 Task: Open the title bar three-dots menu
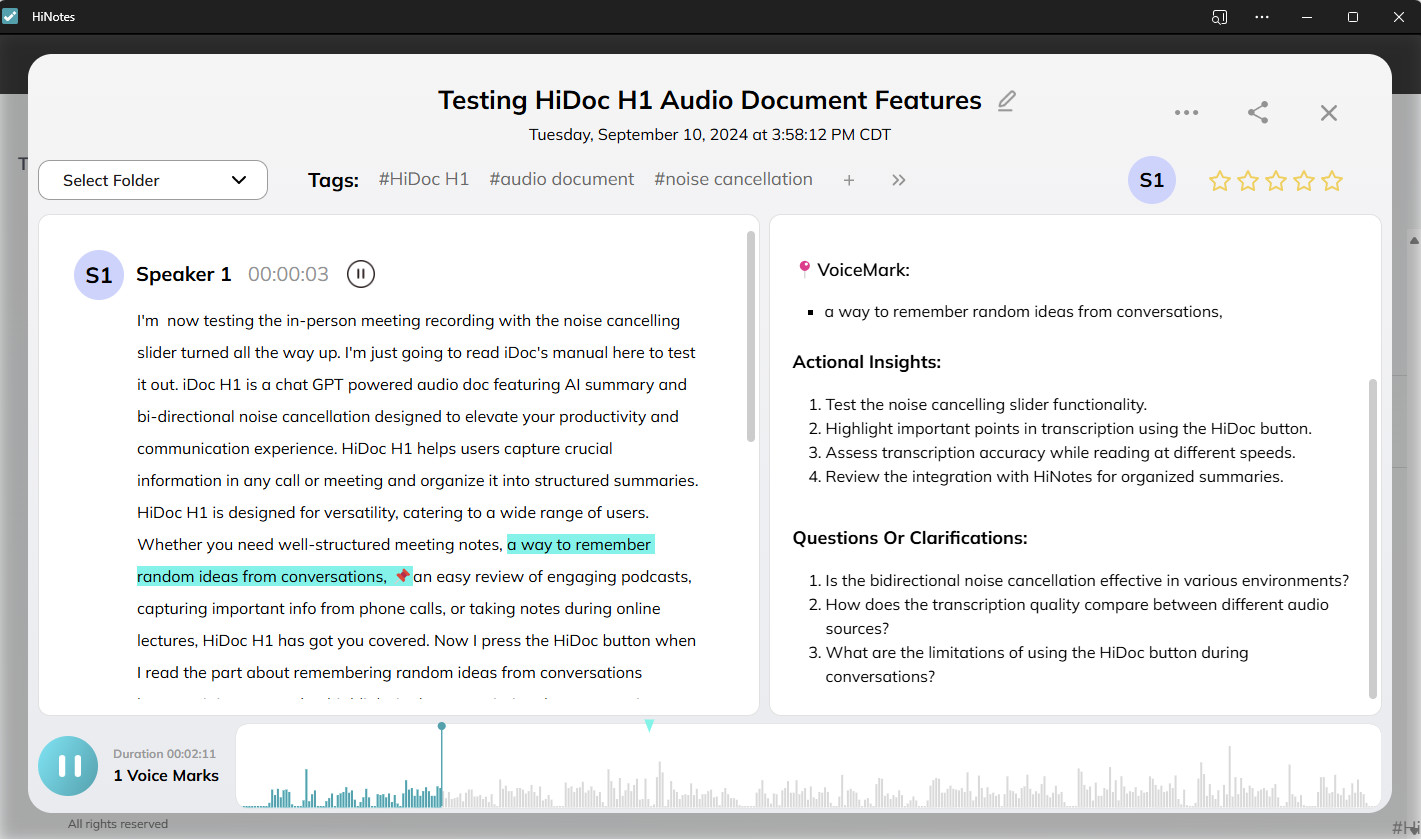tap(1262, 17)
